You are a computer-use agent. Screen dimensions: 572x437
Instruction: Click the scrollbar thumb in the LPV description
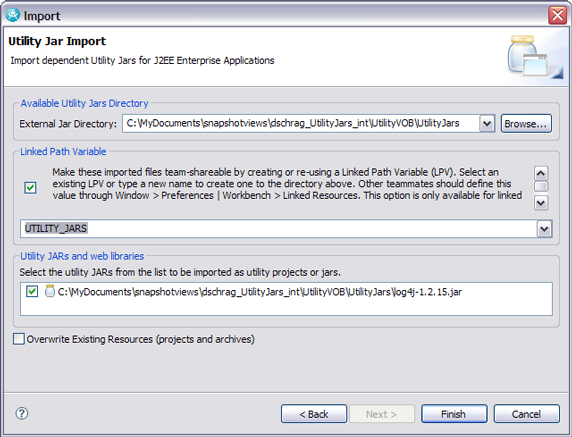[541, 186]
